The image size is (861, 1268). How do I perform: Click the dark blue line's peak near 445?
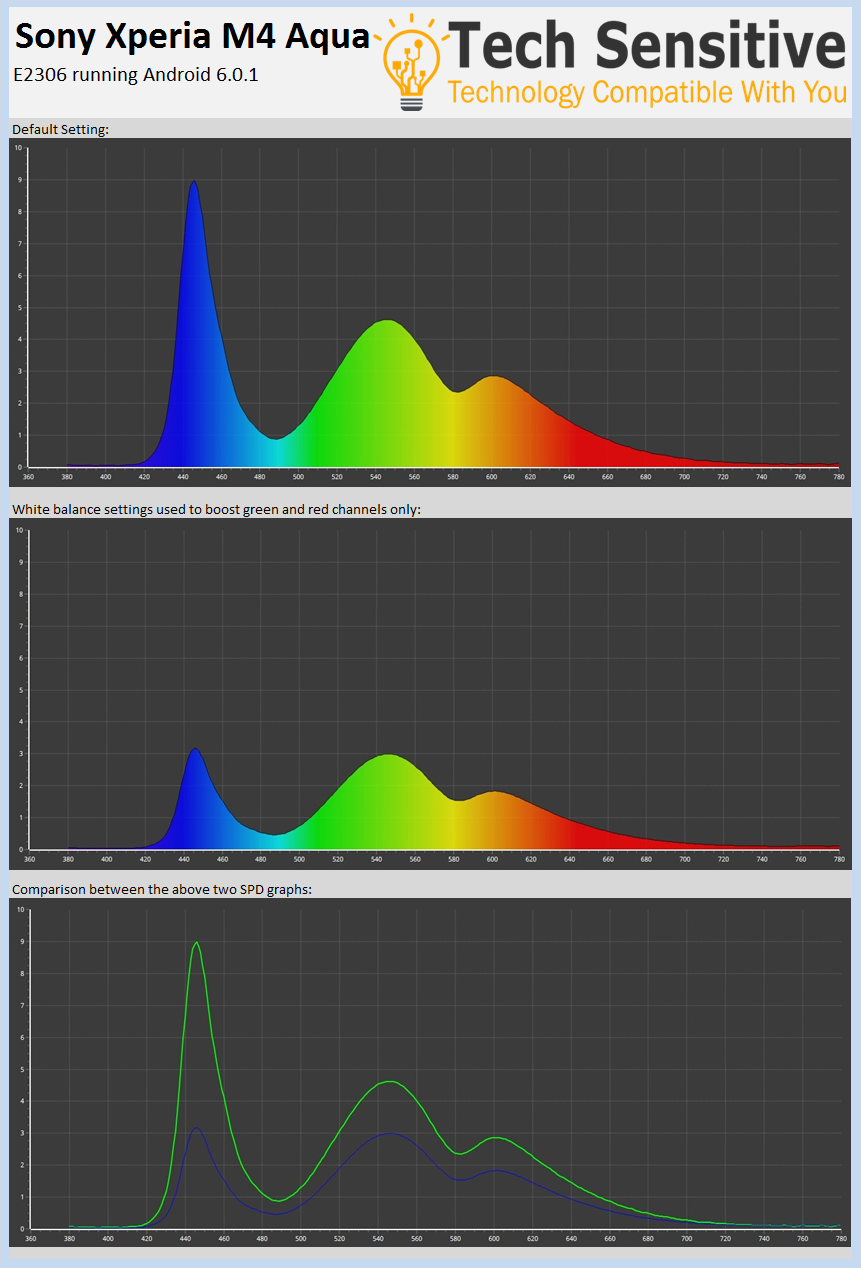[197, 1129]
